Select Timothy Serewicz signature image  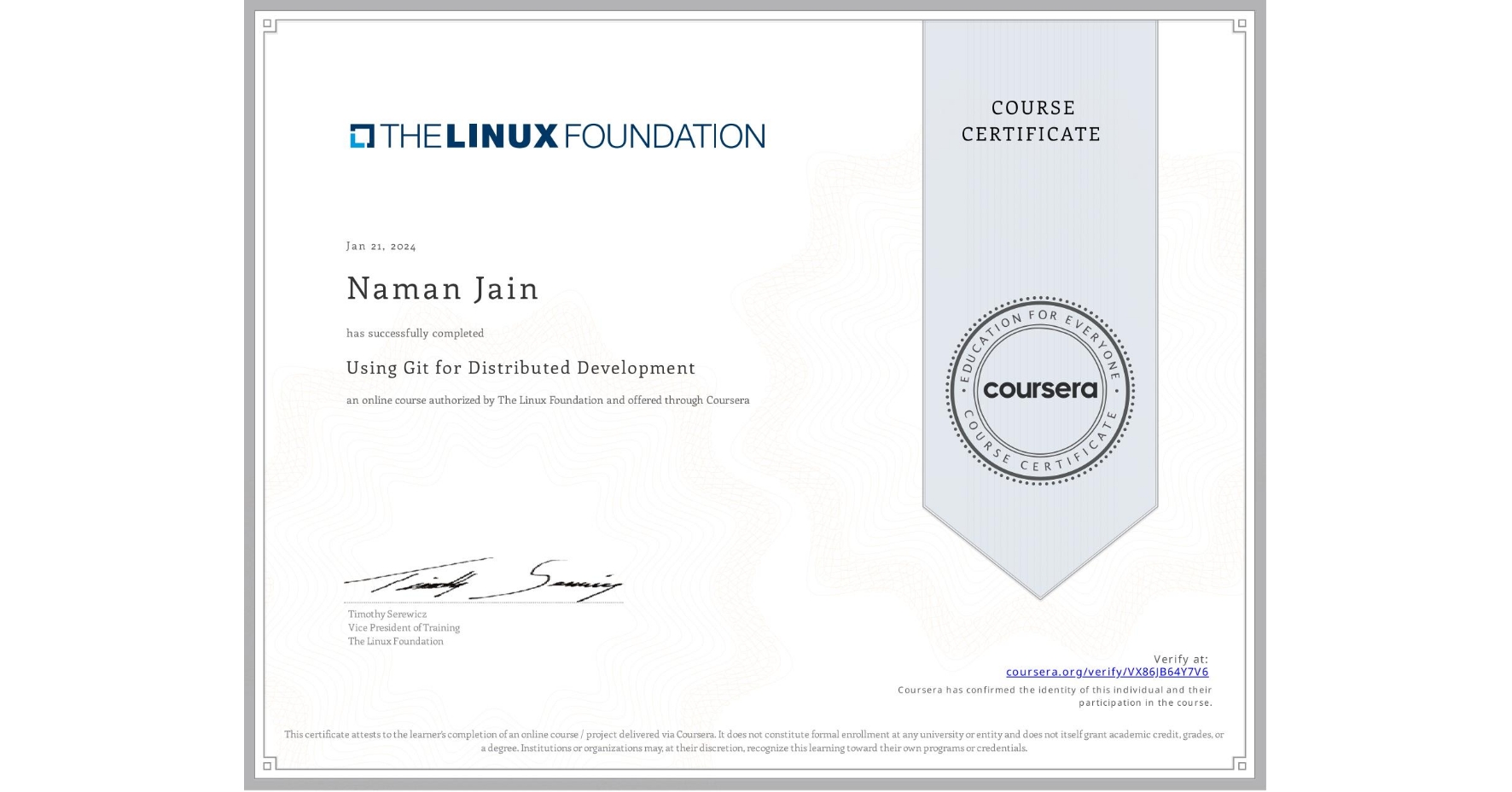click(482, 580)
